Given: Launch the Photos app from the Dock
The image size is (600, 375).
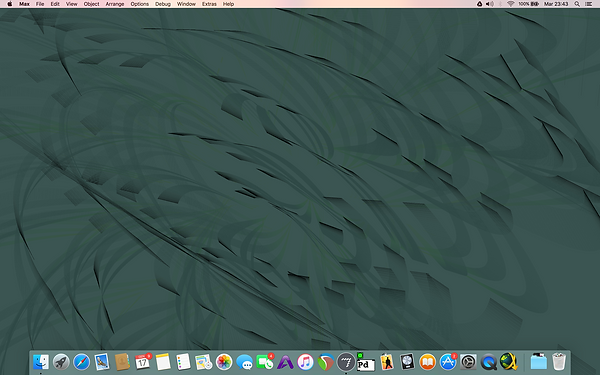Looking at the screenshot, I should click(x=224, y=362).
